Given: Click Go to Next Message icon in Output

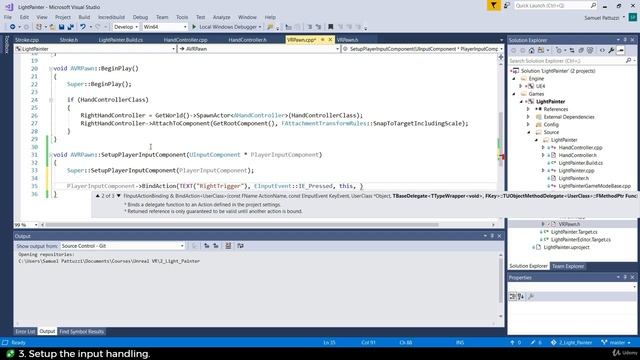Looking at the screenshot, I should [216, 246].
